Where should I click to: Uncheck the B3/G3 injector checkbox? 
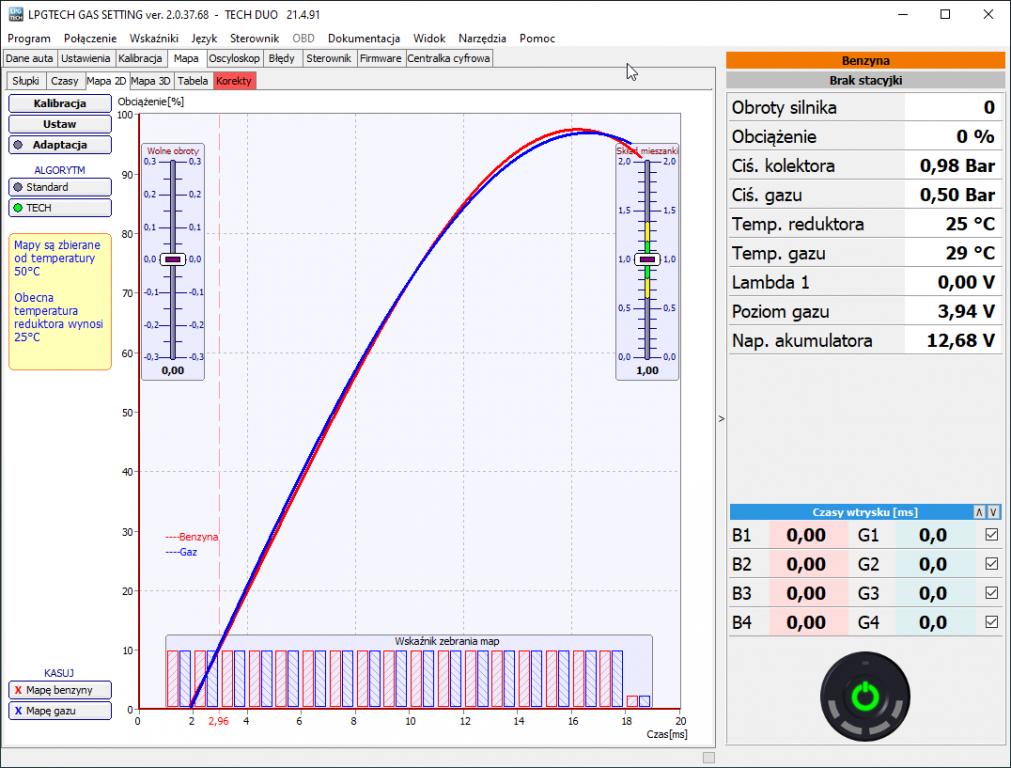[x=992, y=593]
